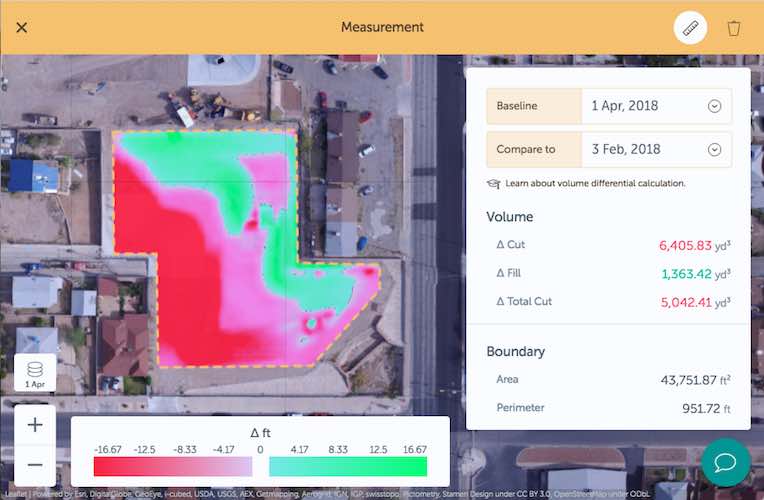Close the Measurement view with the X icon

[x=22, y=27]
